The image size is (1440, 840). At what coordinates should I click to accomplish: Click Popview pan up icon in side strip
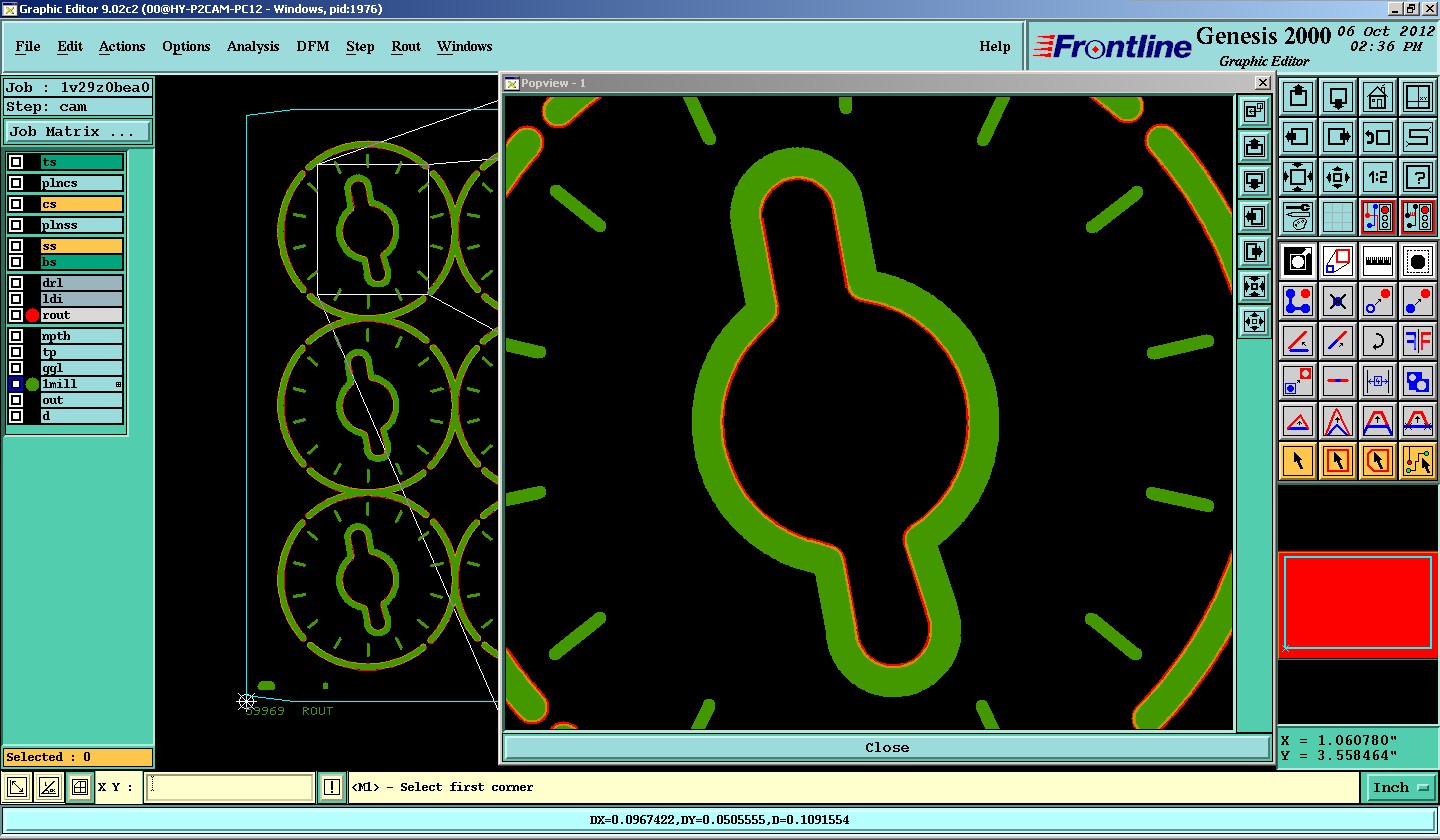point(1254,147)
